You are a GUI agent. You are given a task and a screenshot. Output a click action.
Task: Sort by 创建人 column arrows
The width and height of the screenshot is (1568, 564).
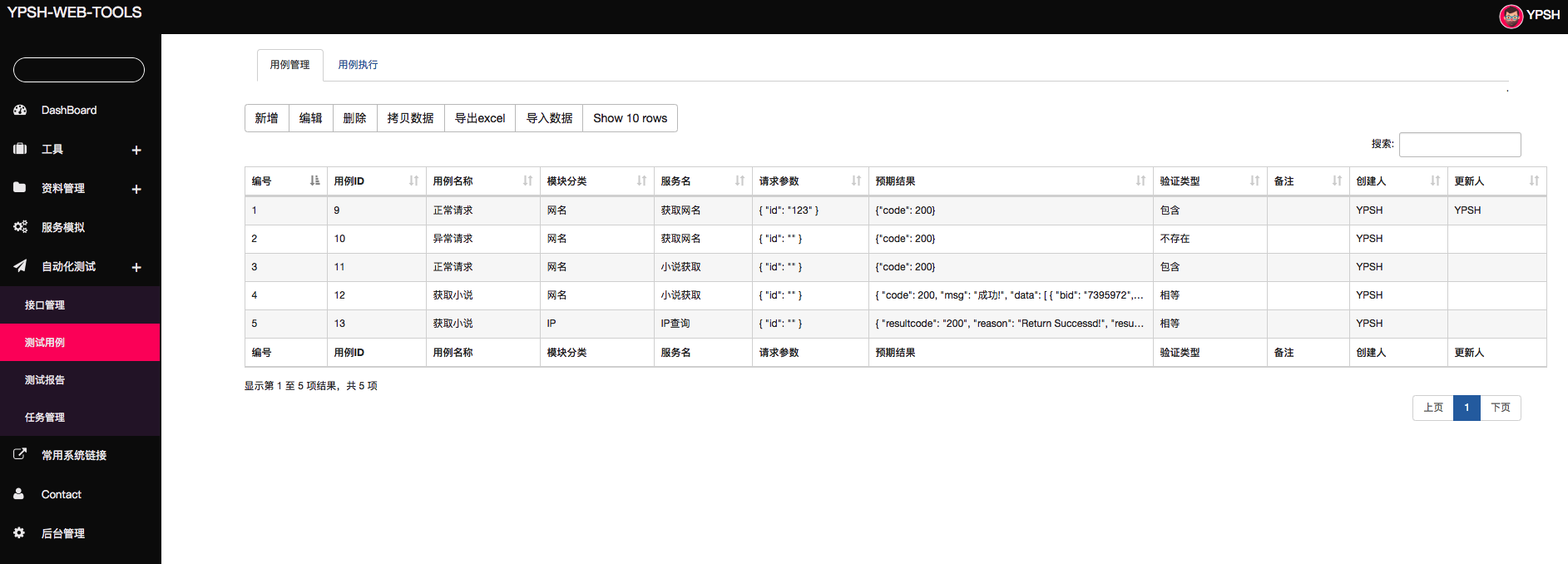pos(1435,181)
